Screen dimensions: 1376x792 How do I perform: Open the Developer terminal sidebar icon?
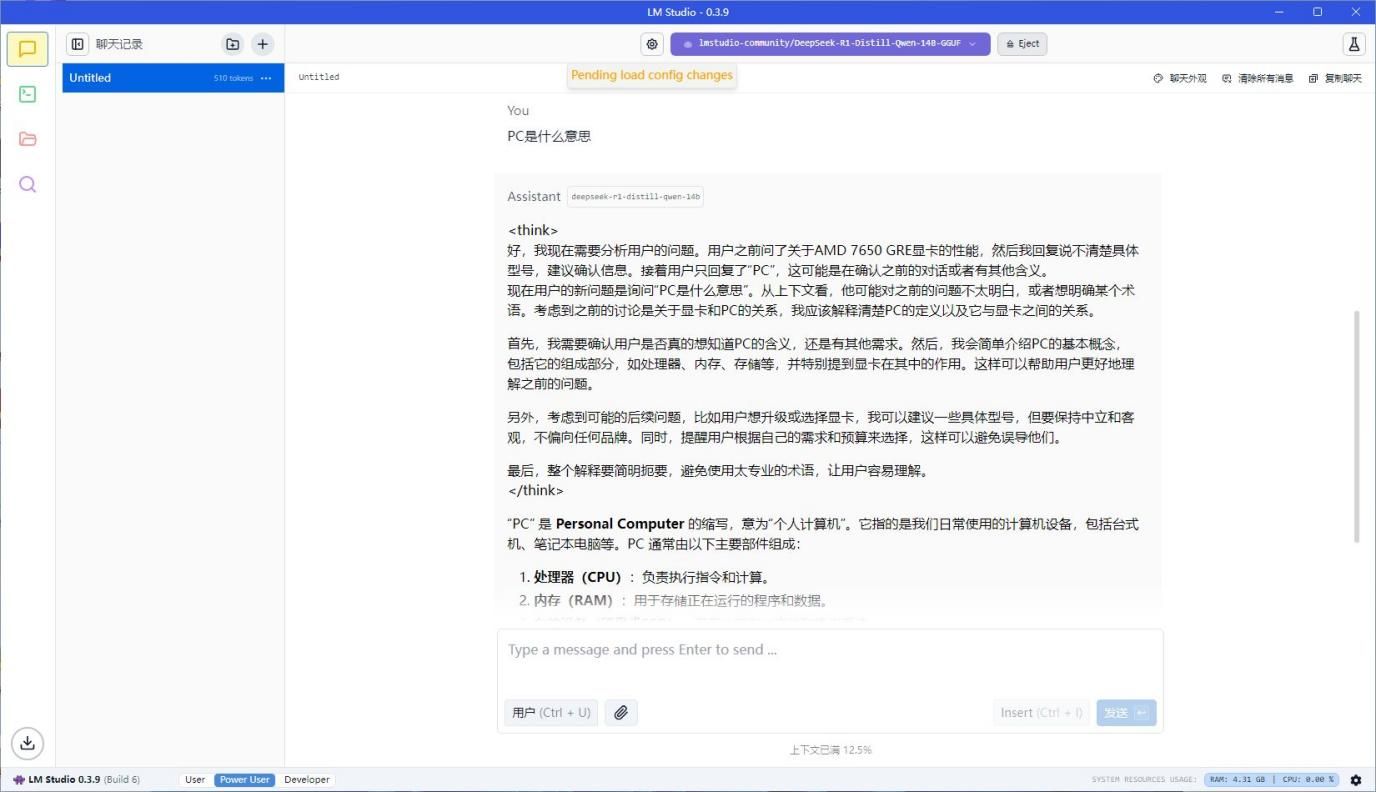click(x=27, y=94)
